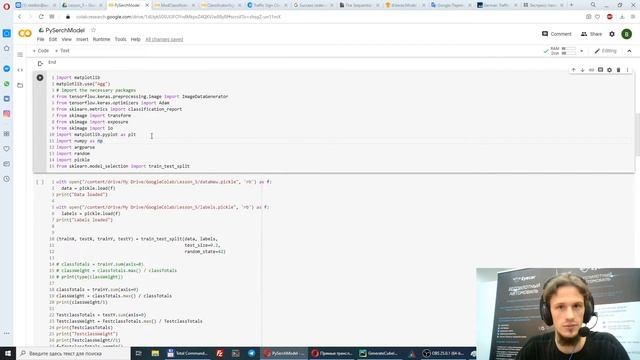Collapse the header with chevron up
640x360 pixels.
pyautogui.click(x=629, y=51)
